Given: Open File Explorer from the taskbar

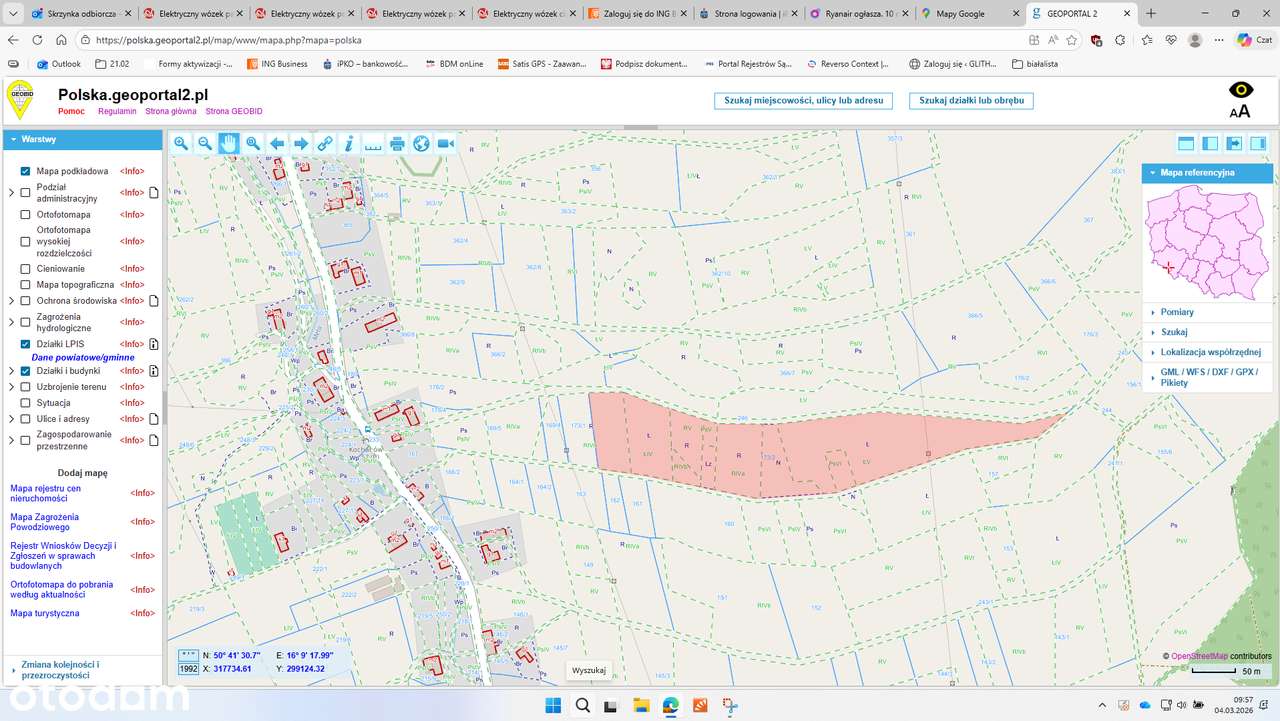Looking at the screenshot, I should (641, 705).
